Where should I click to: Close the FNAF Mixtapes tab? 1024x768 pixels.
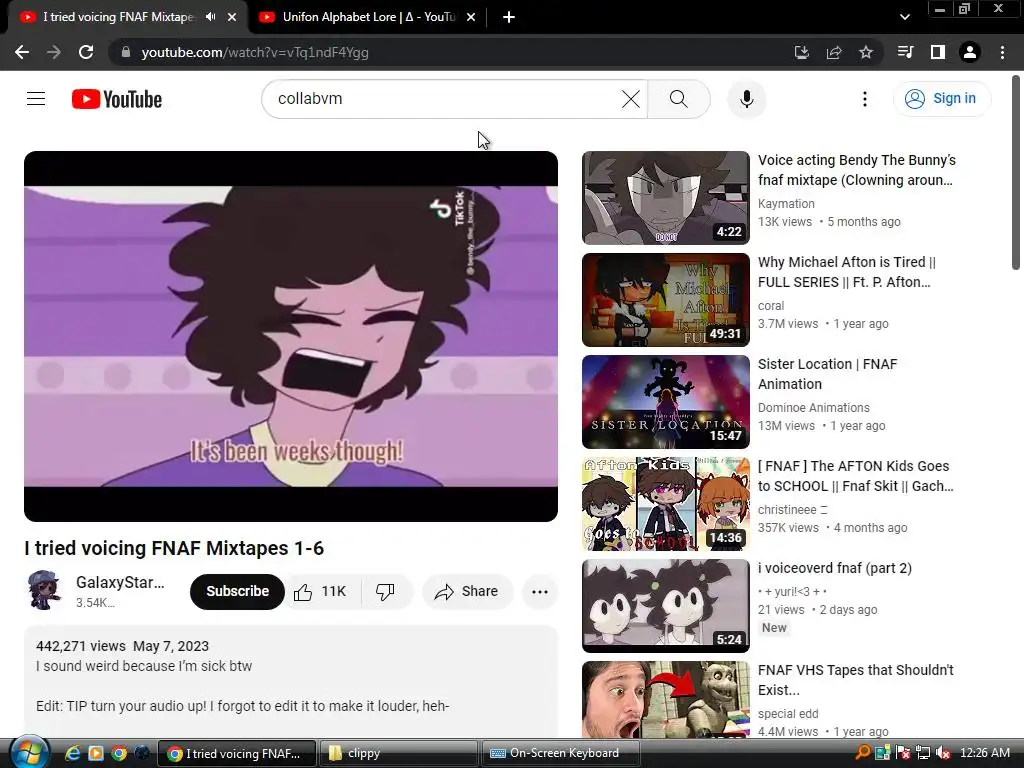[x=232, y=17]
